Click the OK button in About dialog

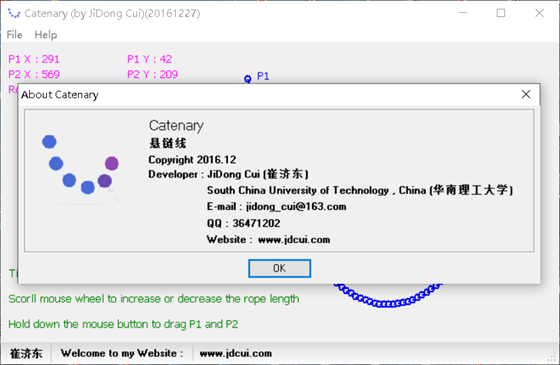(x=279, y=268)
